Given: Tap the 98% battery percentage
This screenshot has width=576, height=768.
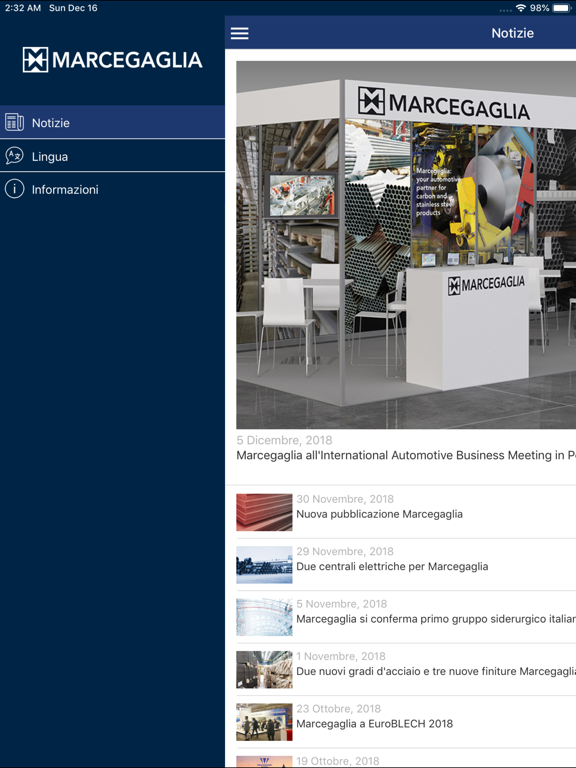Looking at the screenshot, I should pos(539,8).
